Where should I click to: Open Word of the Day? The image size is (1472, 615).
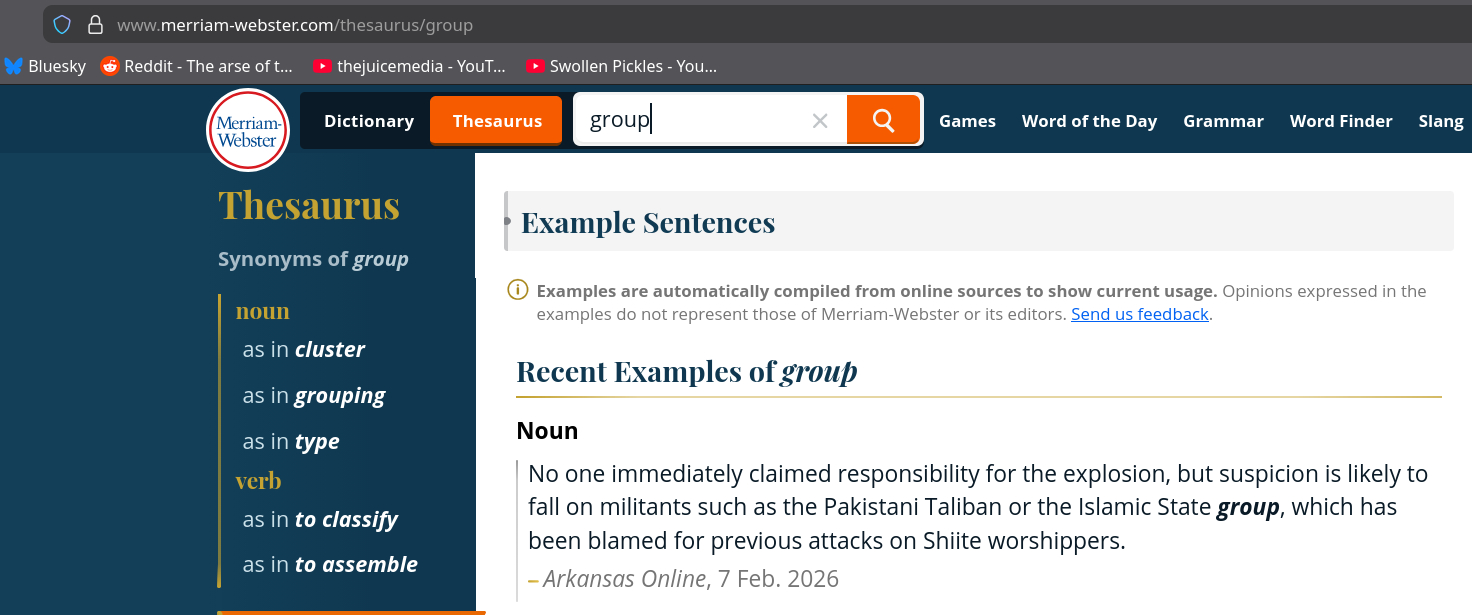[1089, 121]
